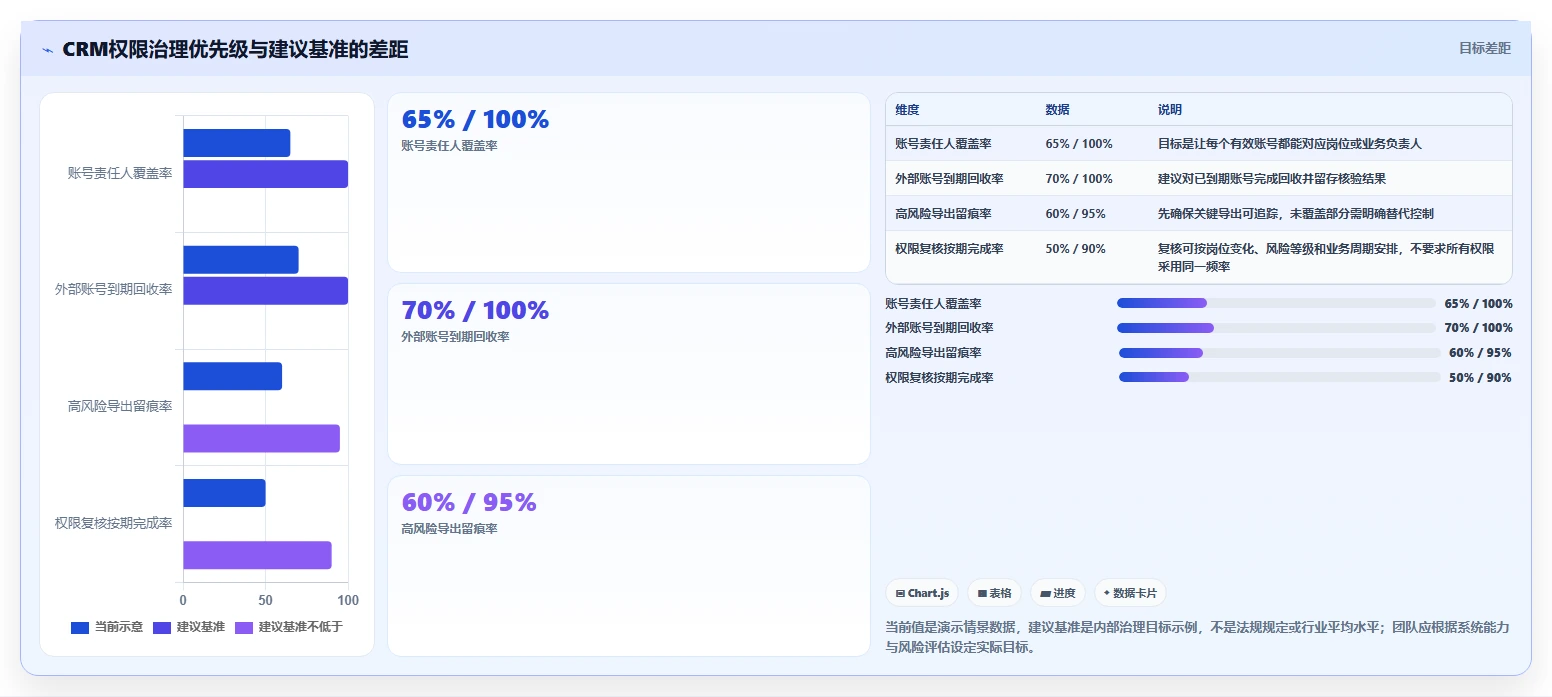Click description starting 目标是让每个有效账号
Screen dimensions: 1552x697
coord(1289,144)
